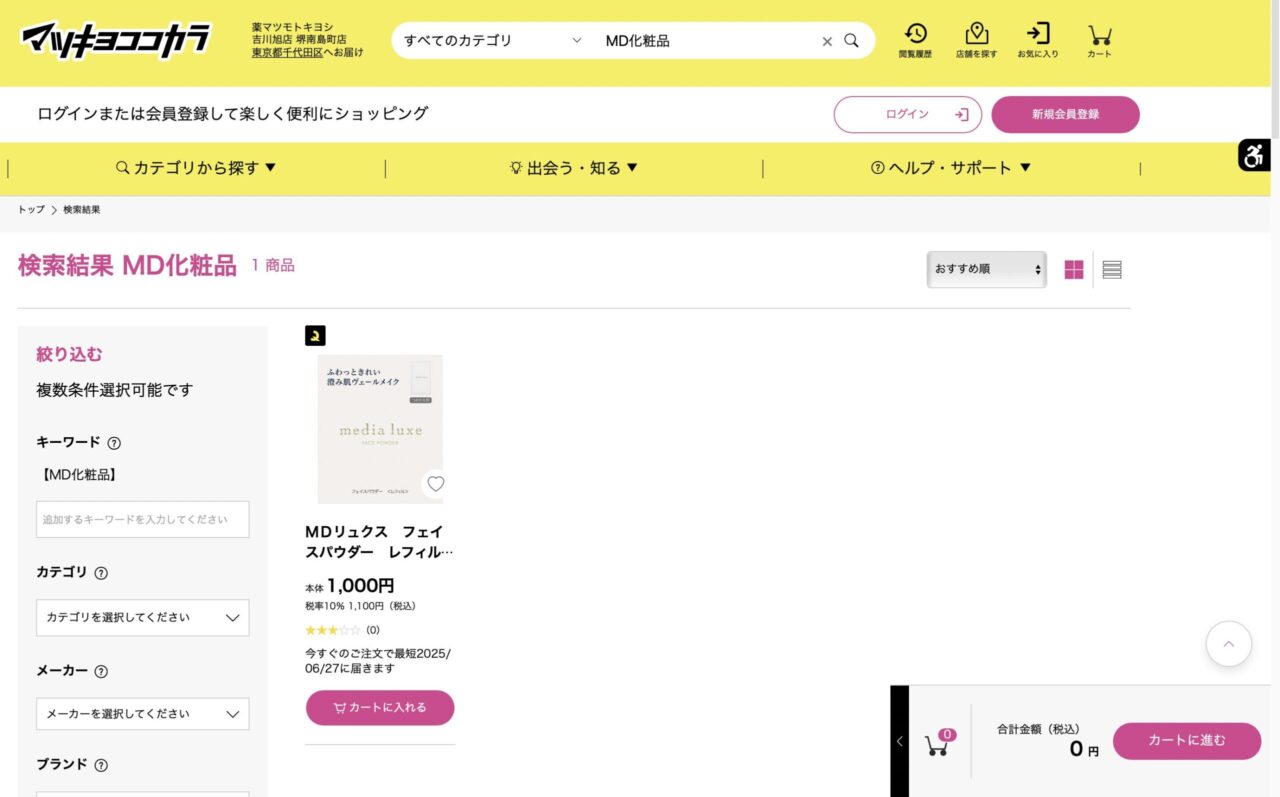Click the 東京都千代田区 delivery link

pos(287,52)
